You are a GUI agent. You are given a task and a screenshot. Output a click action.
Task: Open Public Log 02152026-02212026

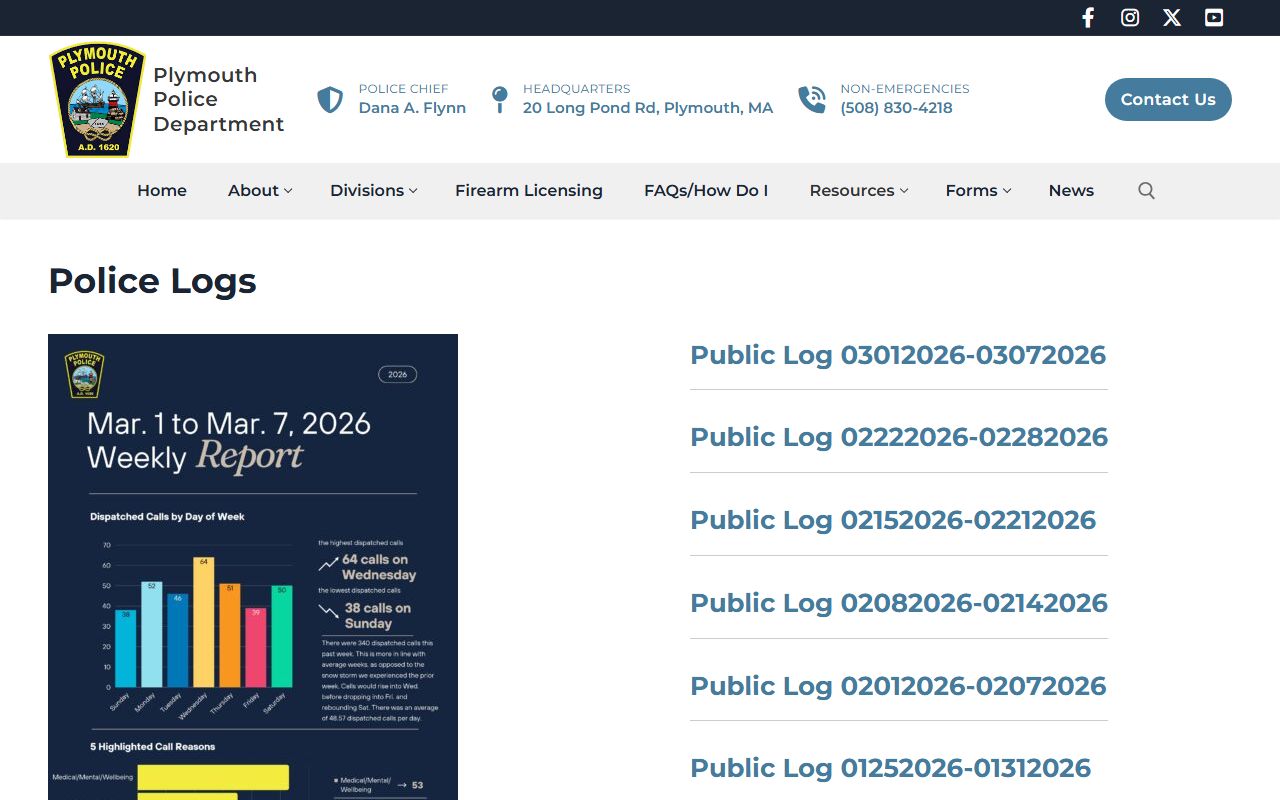(x=893, y=520)
